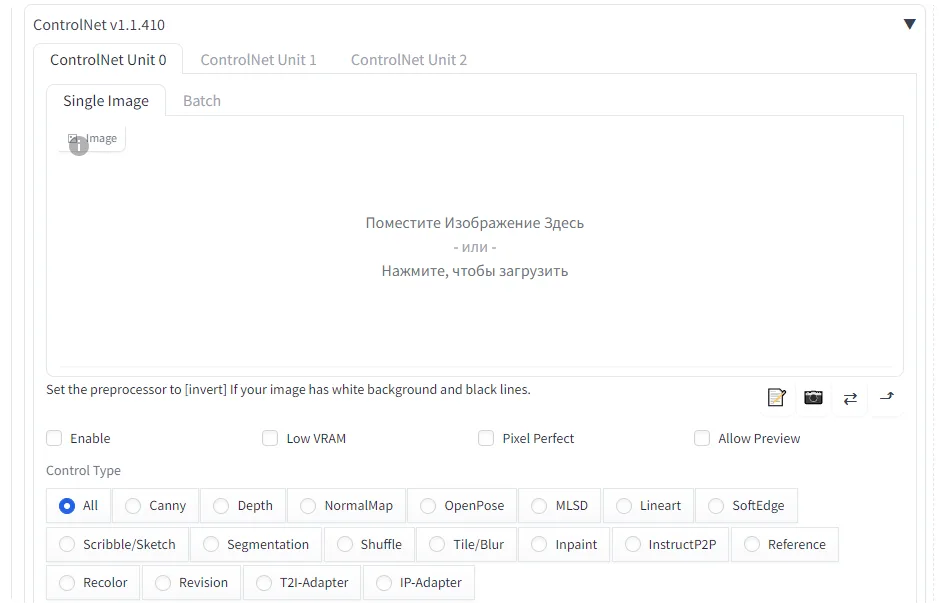Check the Pixel Perfect box

[x=486, y=438]
